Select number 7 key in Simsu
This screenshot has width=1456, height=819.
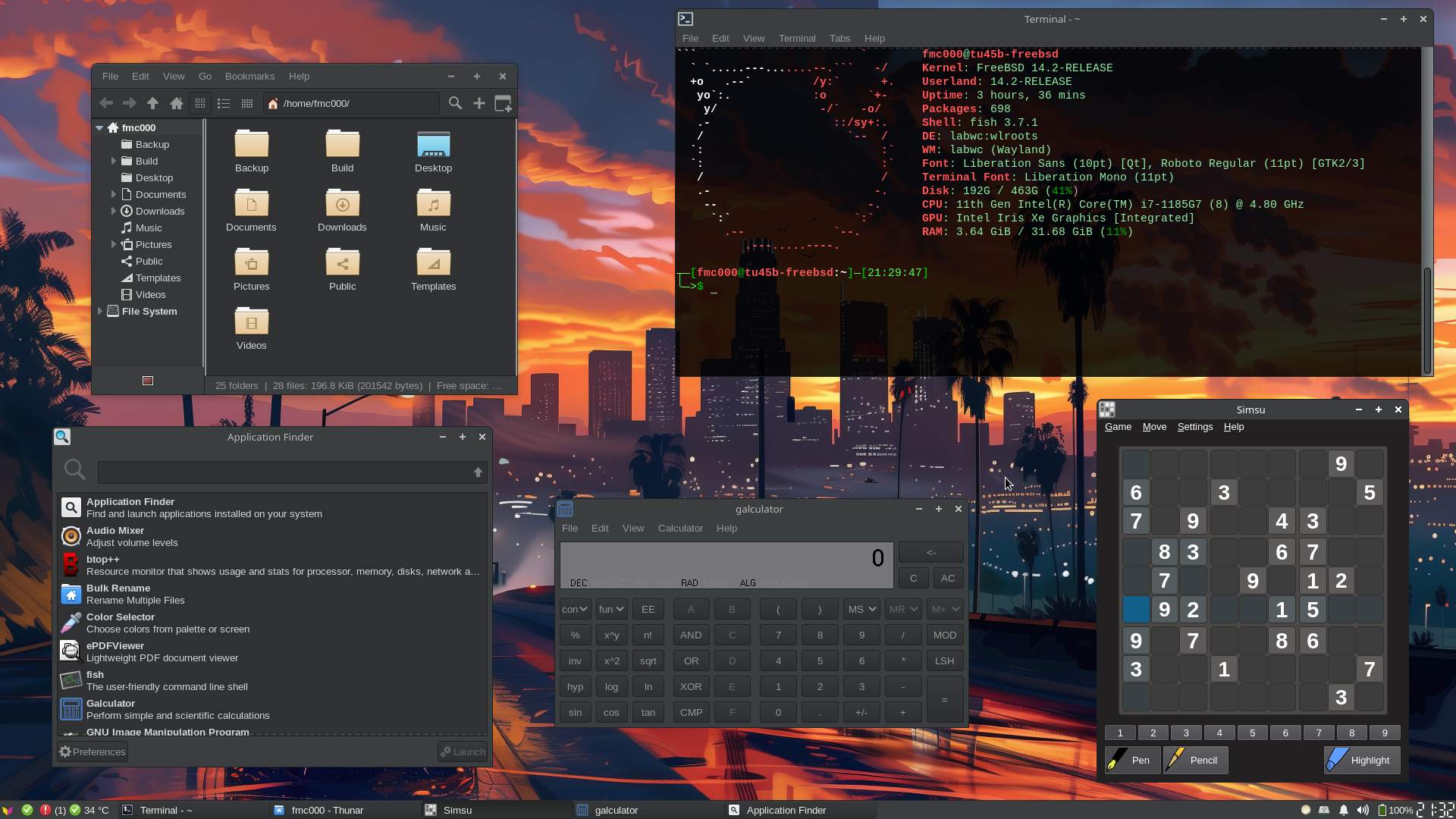1319,733
